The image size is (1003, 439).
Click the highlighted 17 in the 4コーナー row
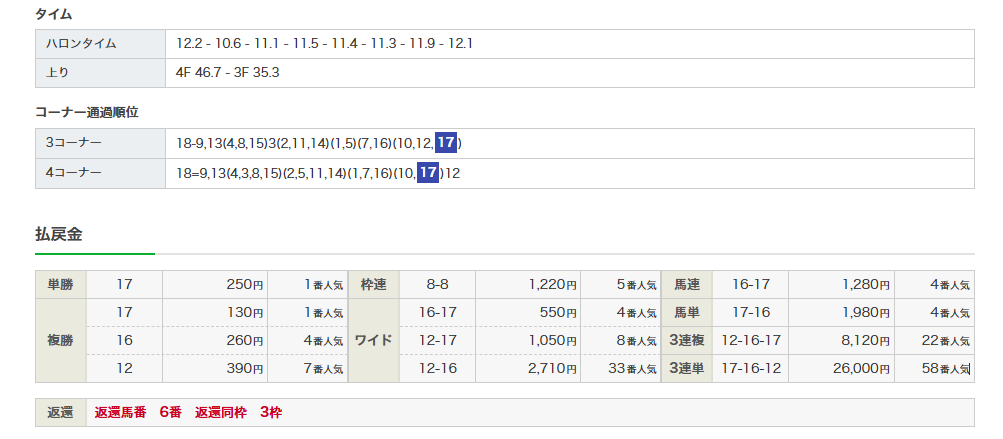(x=428, y=173)
